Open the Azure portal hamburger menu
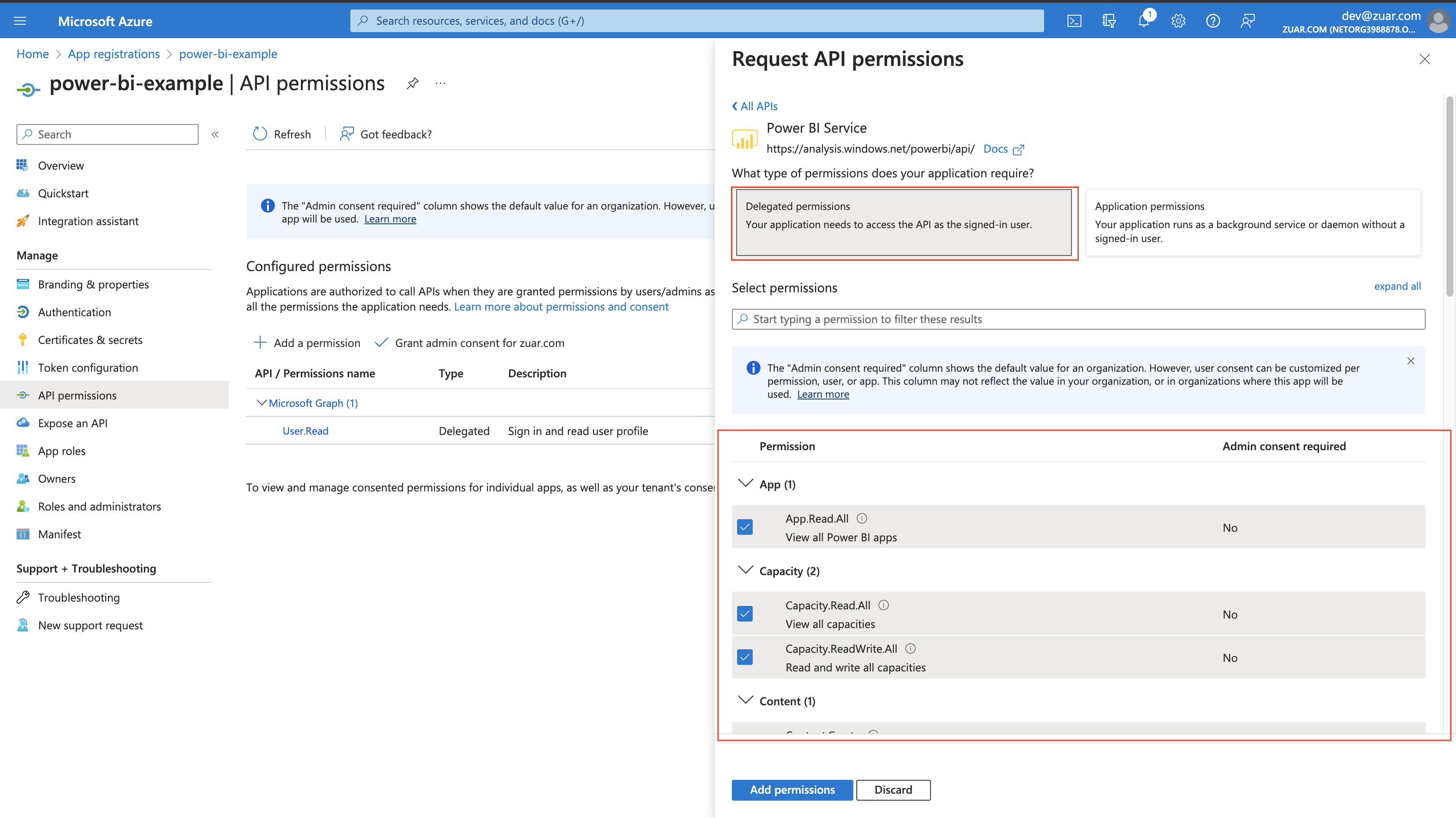The width and height of the screenshot is (1456, 818). pos(20,21)
